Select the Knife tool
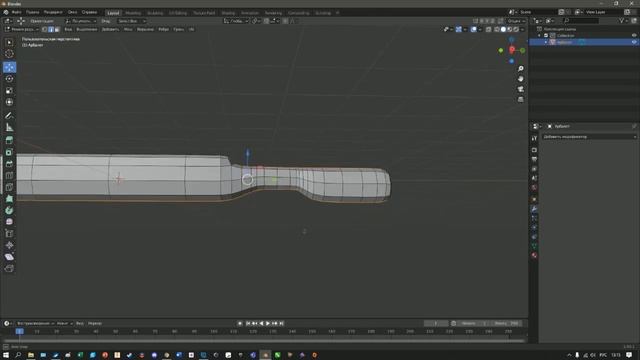The height and width of the screenshot is (360, 640). click(9, 187)
